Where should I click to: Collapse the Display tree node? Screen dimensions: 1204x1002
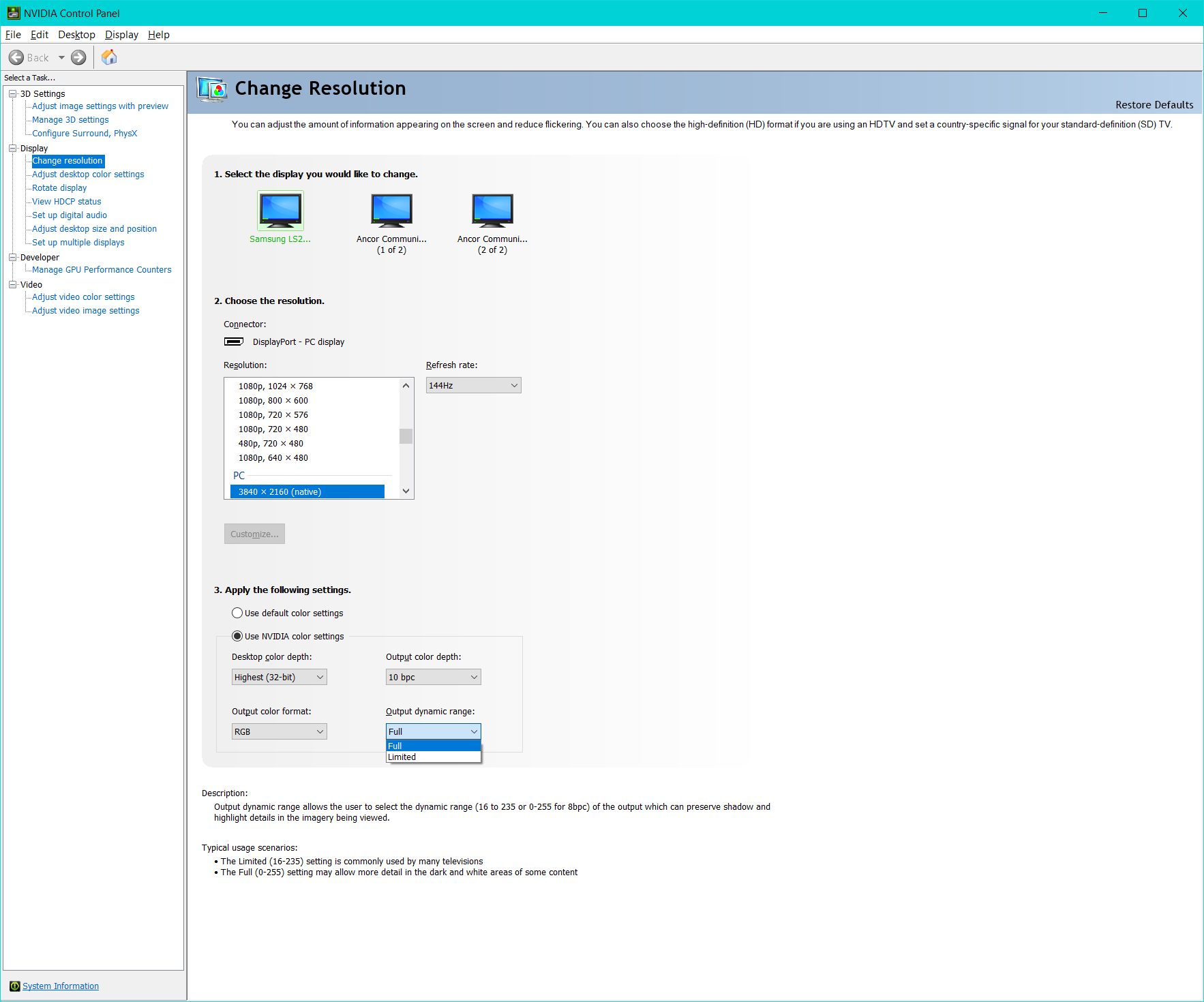tap(12, 149)
